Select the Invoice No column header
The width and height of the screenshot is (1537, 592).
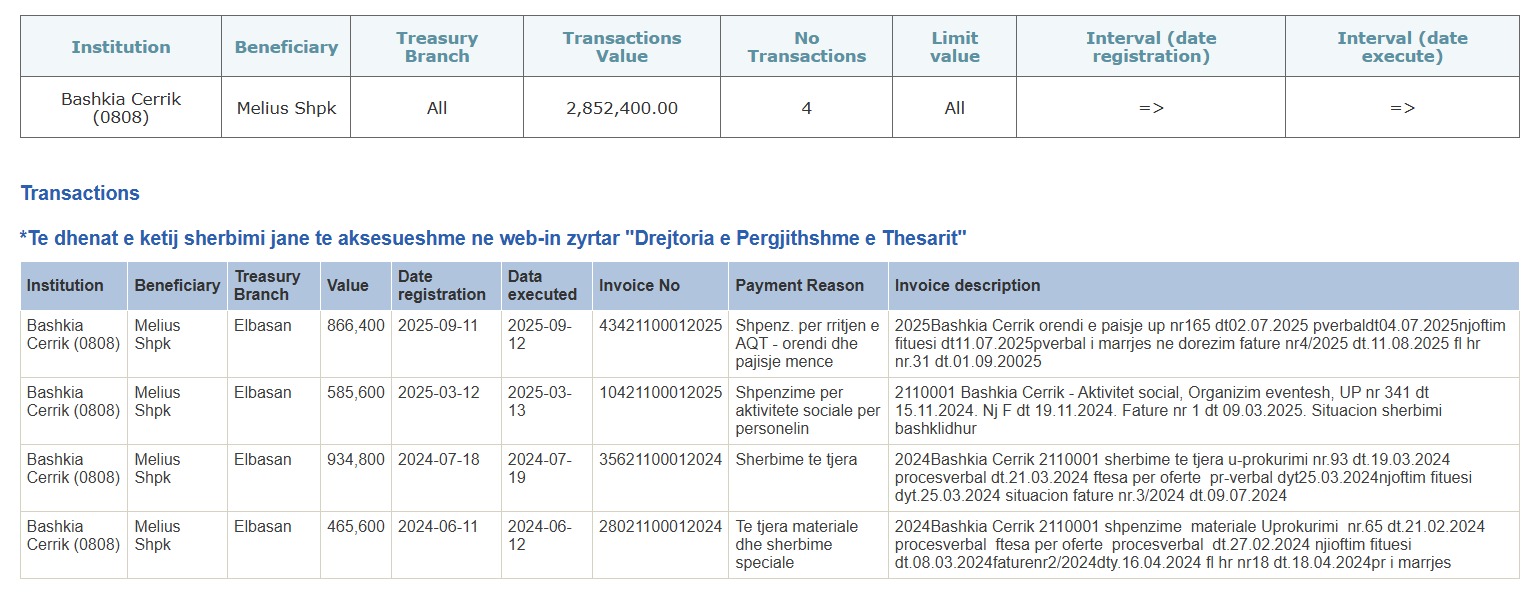[639, 286]
